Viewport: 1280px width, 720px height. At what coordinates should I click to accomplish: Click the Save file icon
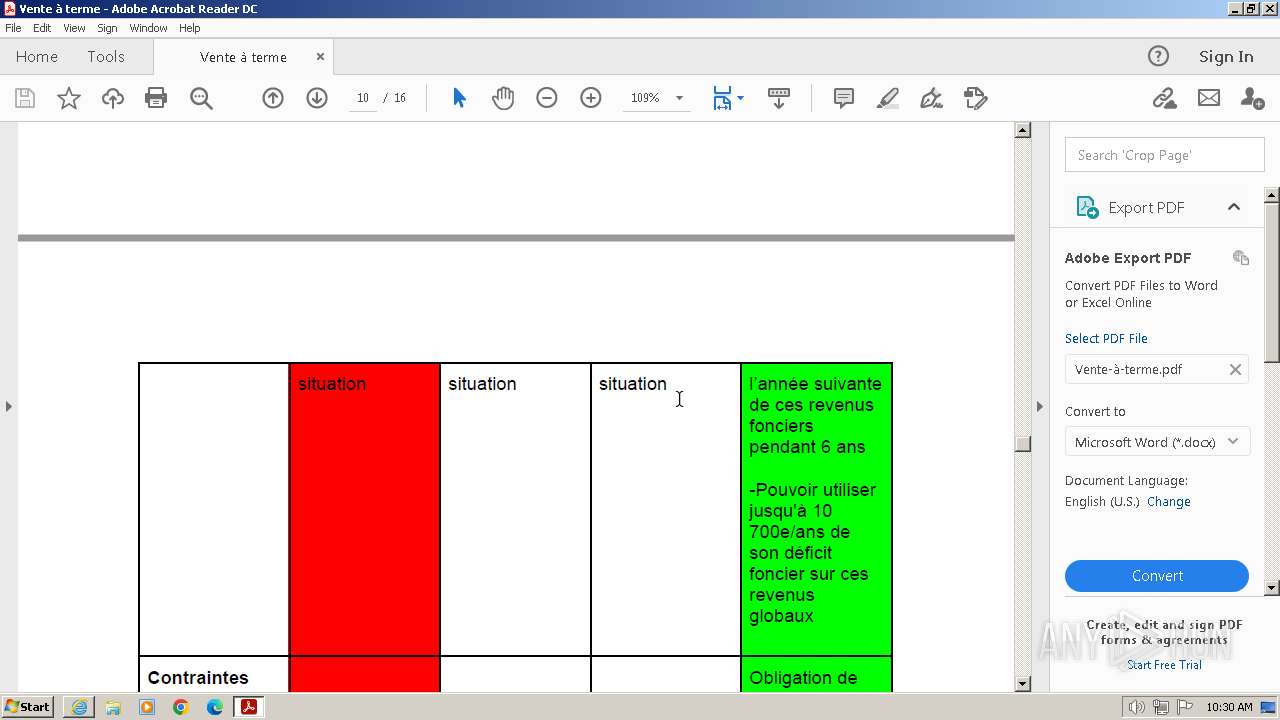coord(25,98)
